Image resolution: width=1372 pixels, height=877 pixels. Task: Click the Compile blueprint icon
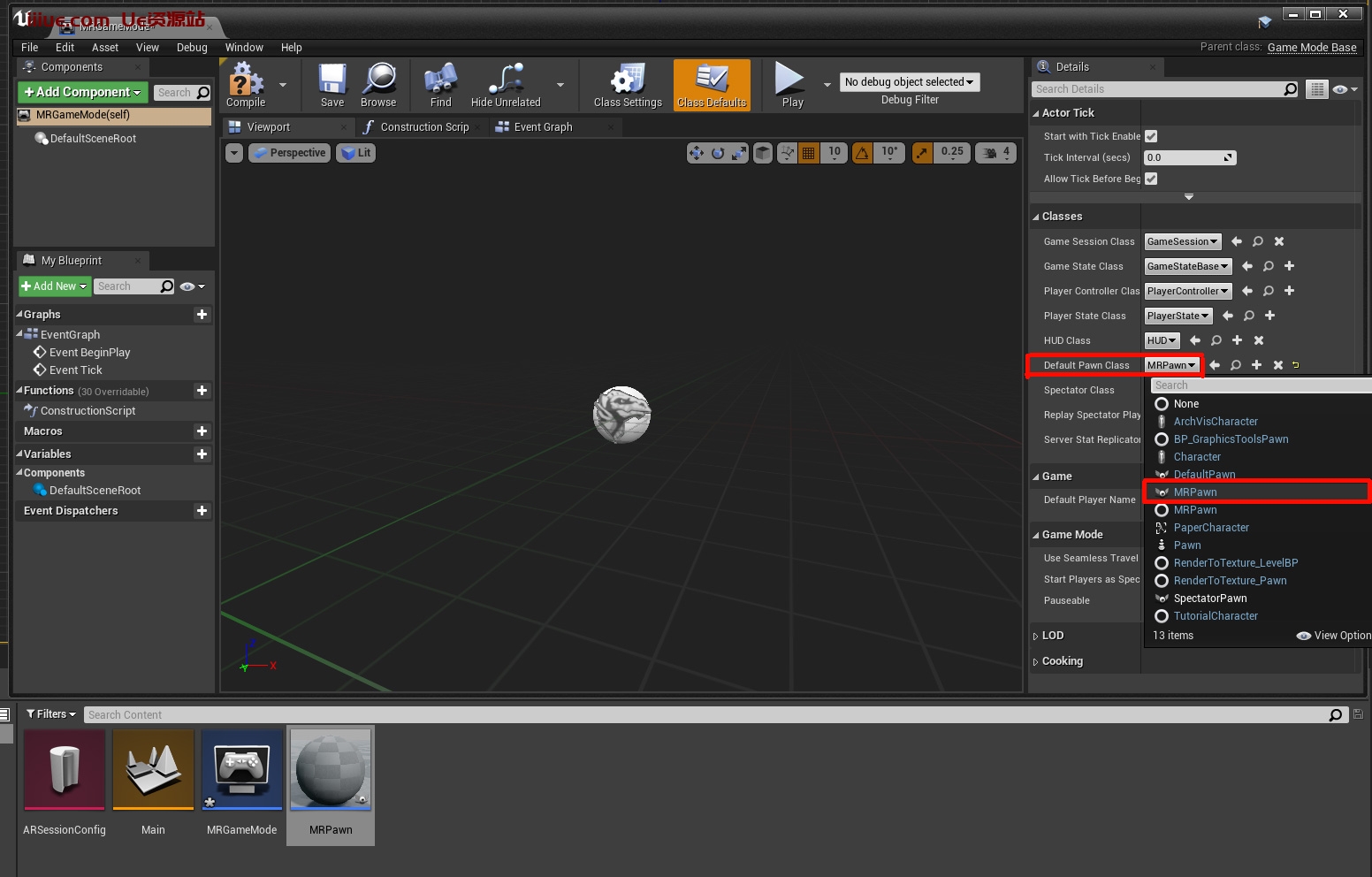(x=246, y=81)
